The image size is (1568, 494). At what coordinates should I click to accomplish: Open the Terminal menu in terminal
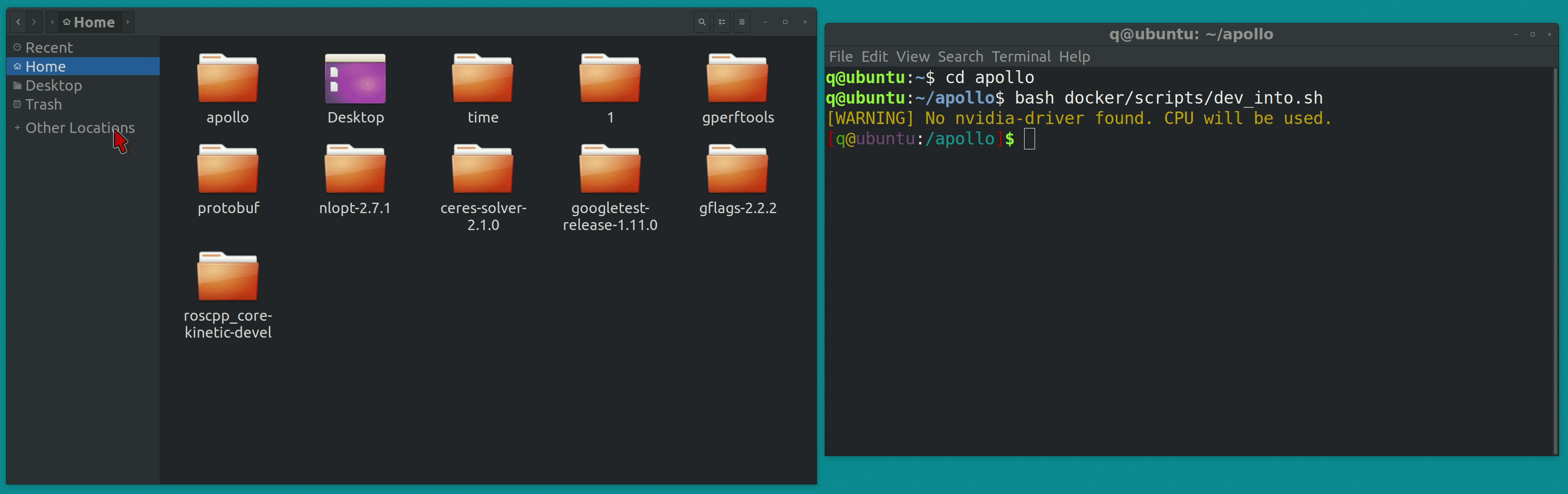tap(1021, 57)
